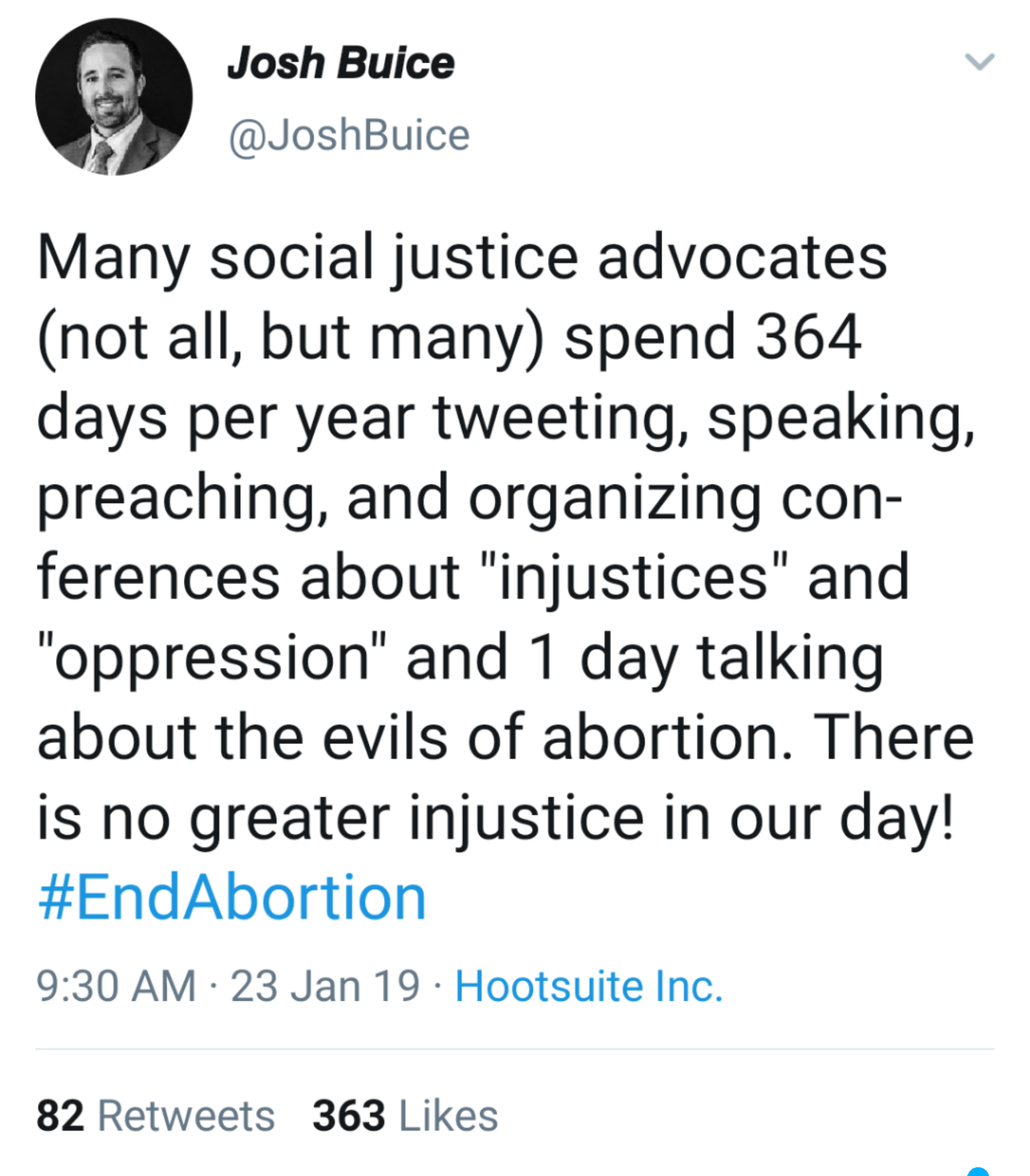View the 363 likes count number
1030x1176 pixels.
pyautogui.click(x=348, y=1116)
